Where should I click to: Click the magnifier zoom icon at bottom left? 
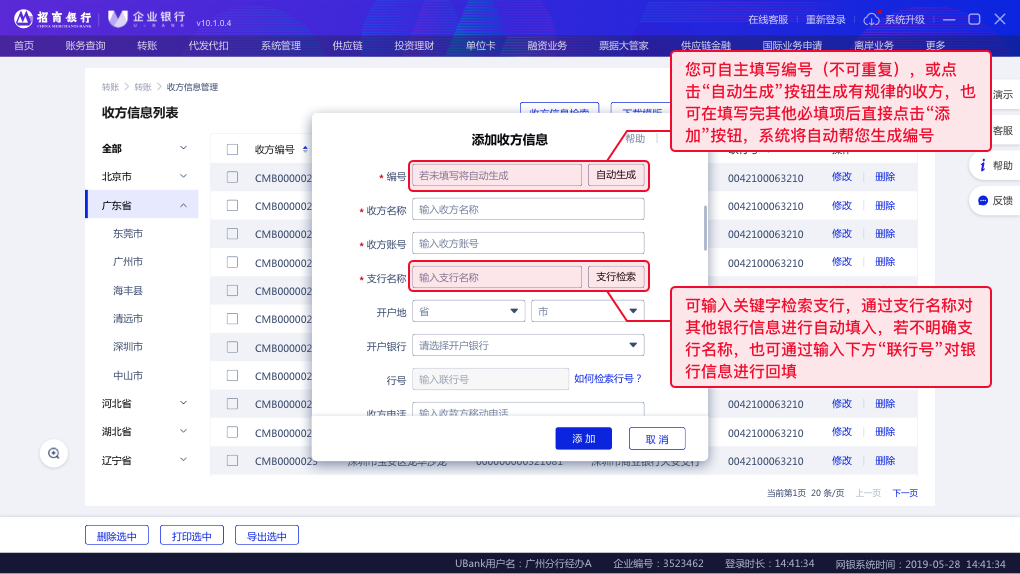[x=54, y=453]
